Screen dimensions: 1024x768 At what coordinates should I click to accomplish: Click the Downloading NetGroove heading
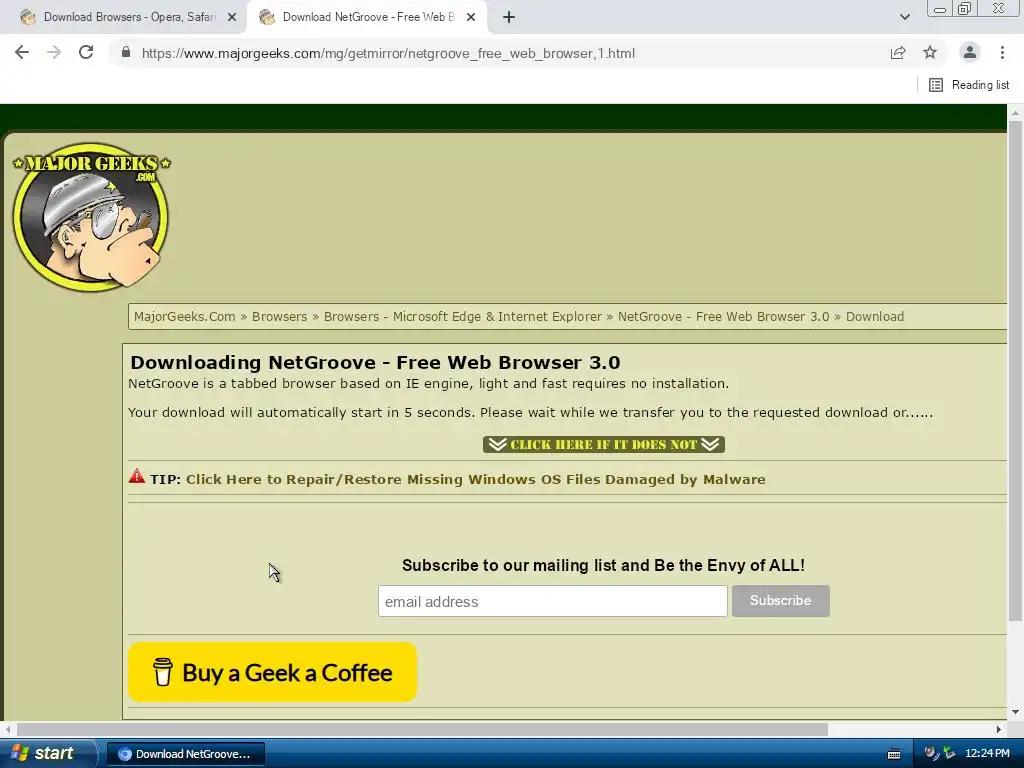375,362
